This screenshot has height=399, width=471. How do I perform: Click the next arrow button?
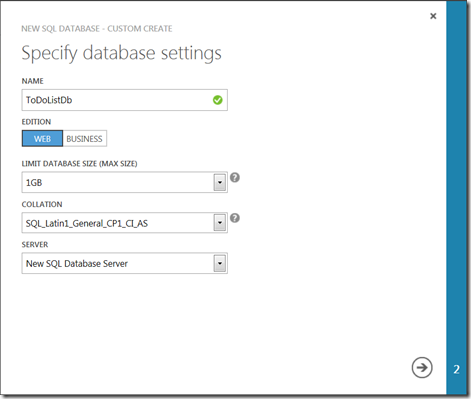coord(422,368)
